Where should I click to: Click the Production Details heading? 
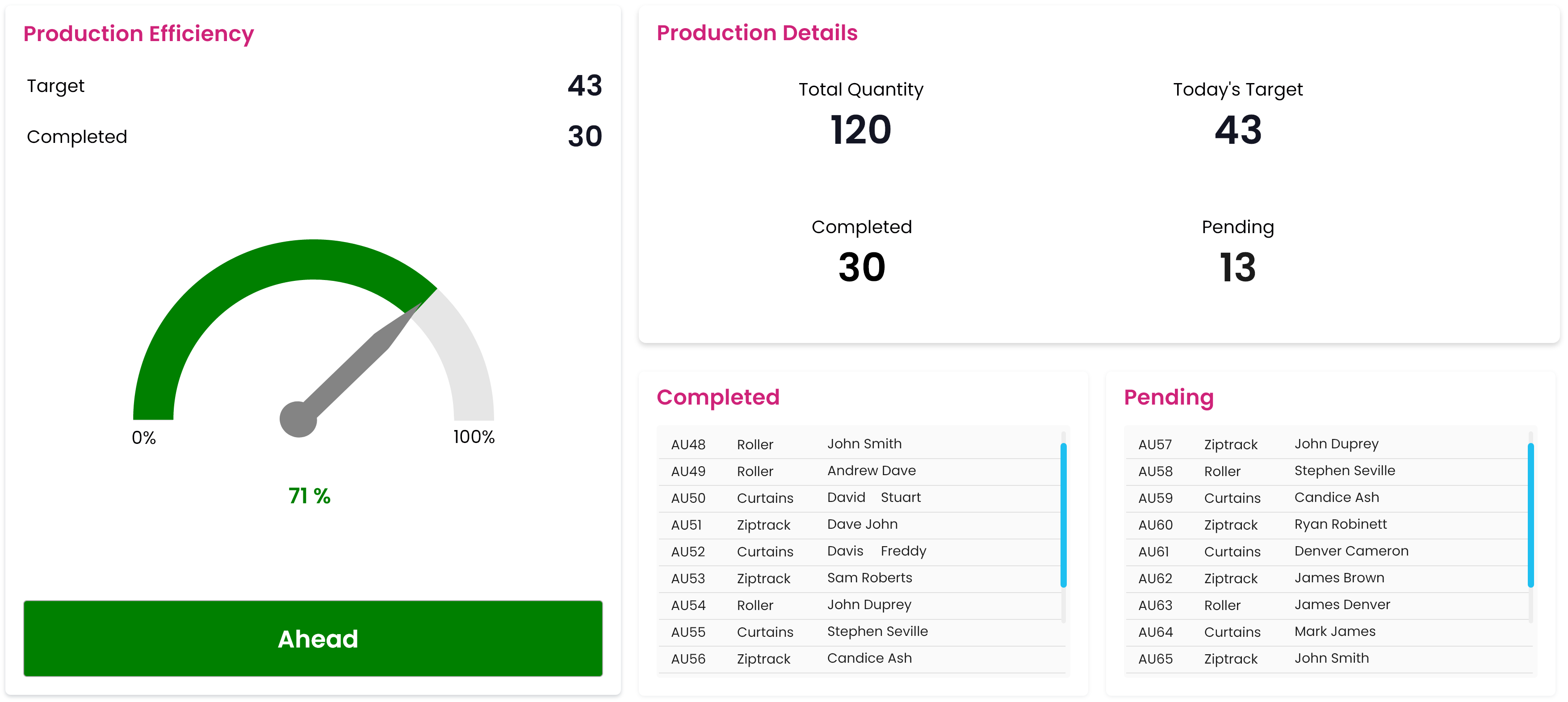757,33
